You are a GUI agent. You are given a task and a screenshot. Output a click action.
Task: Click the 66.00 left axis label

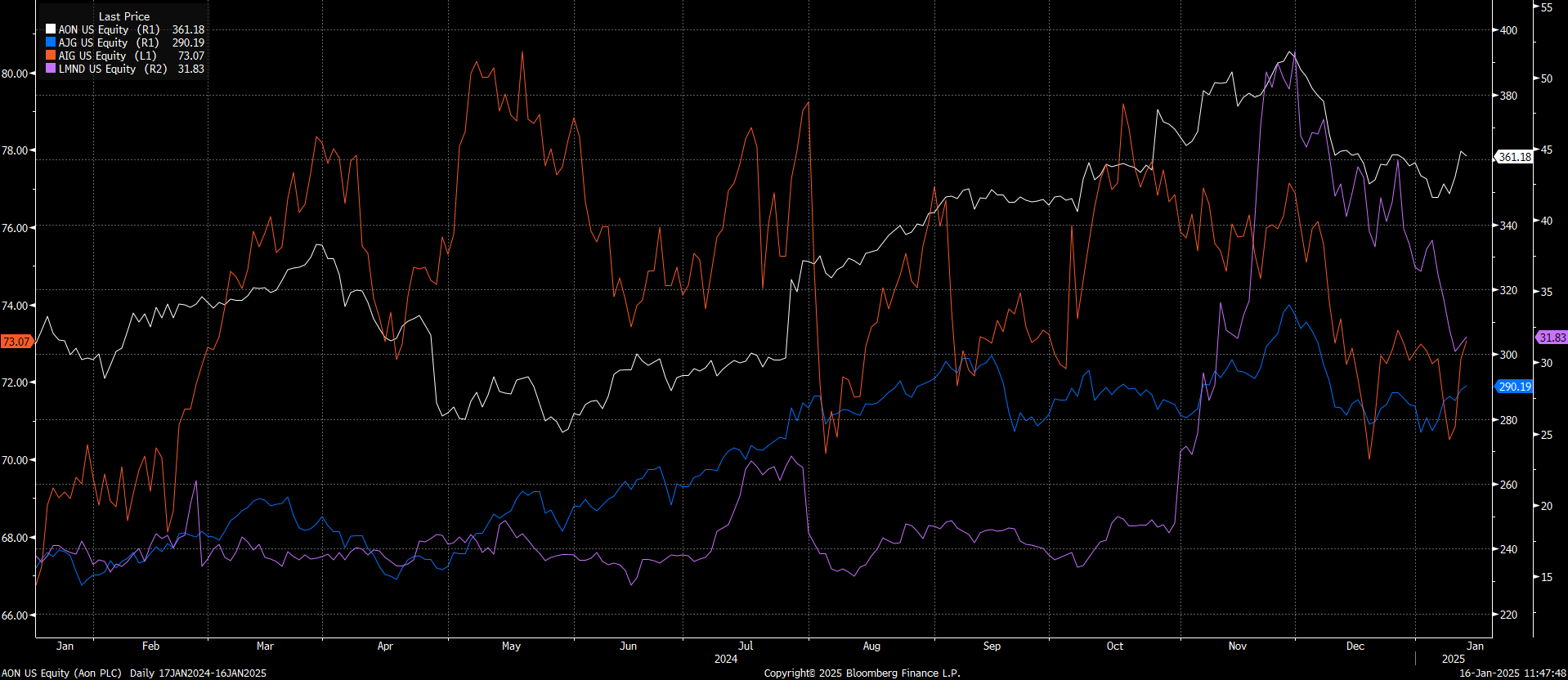[15, 615]
